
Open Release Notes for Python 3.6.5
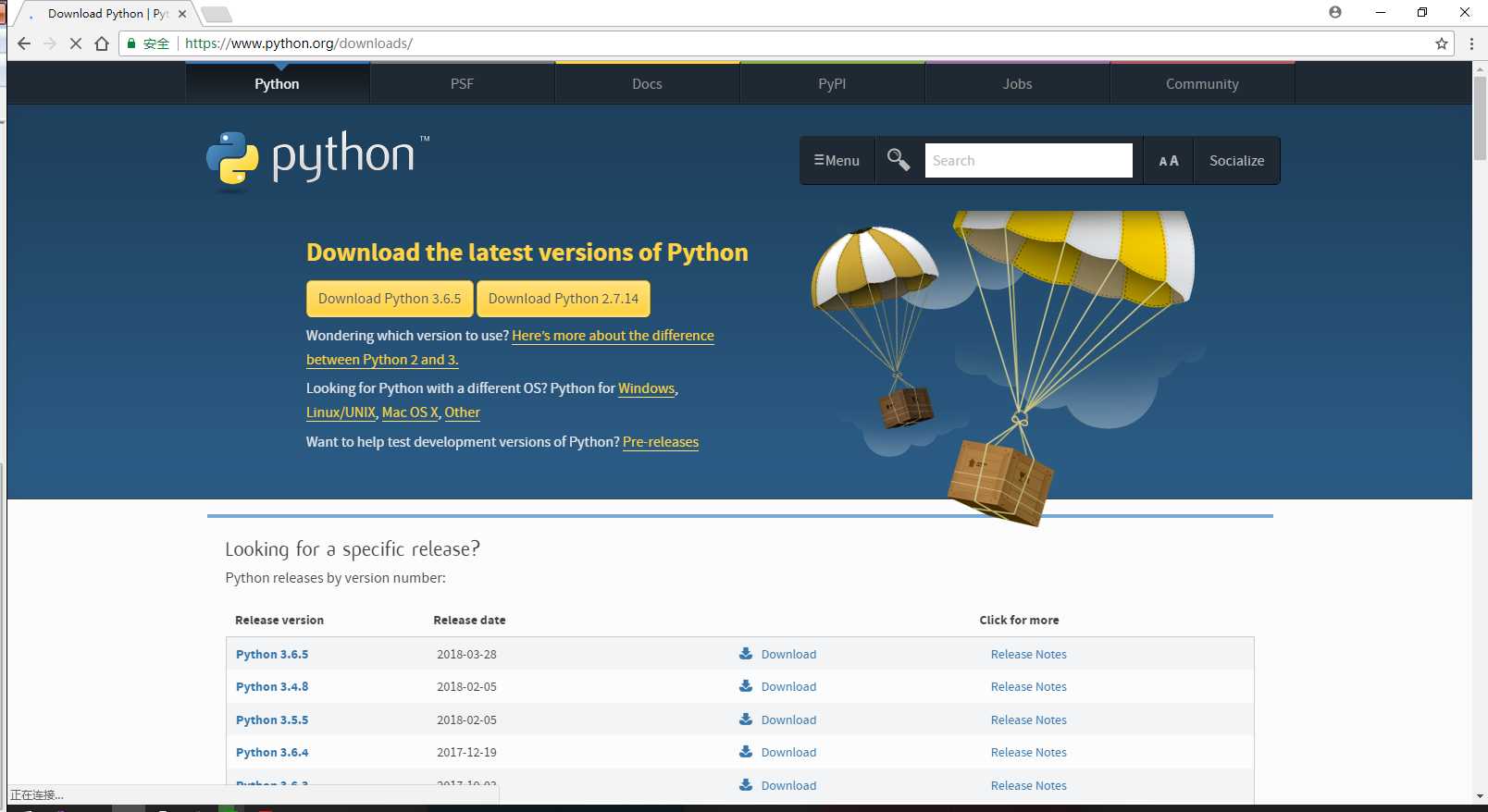coord(1028,654)
